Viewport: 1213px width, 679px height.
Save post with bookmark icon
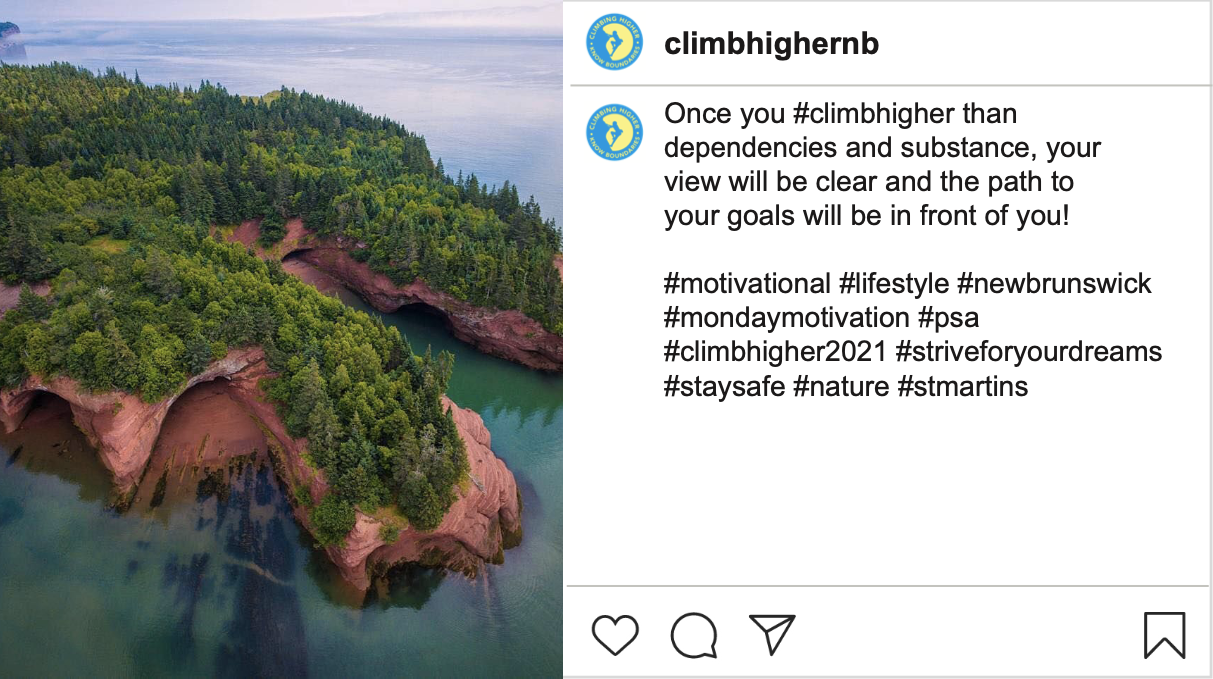click(x=1164, y=635)
